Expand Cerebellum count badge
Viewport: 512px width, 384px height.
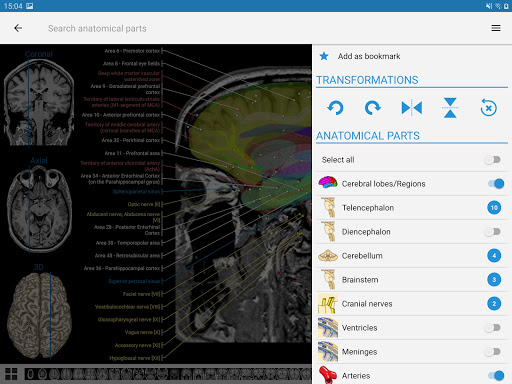[x=494, y=256]
